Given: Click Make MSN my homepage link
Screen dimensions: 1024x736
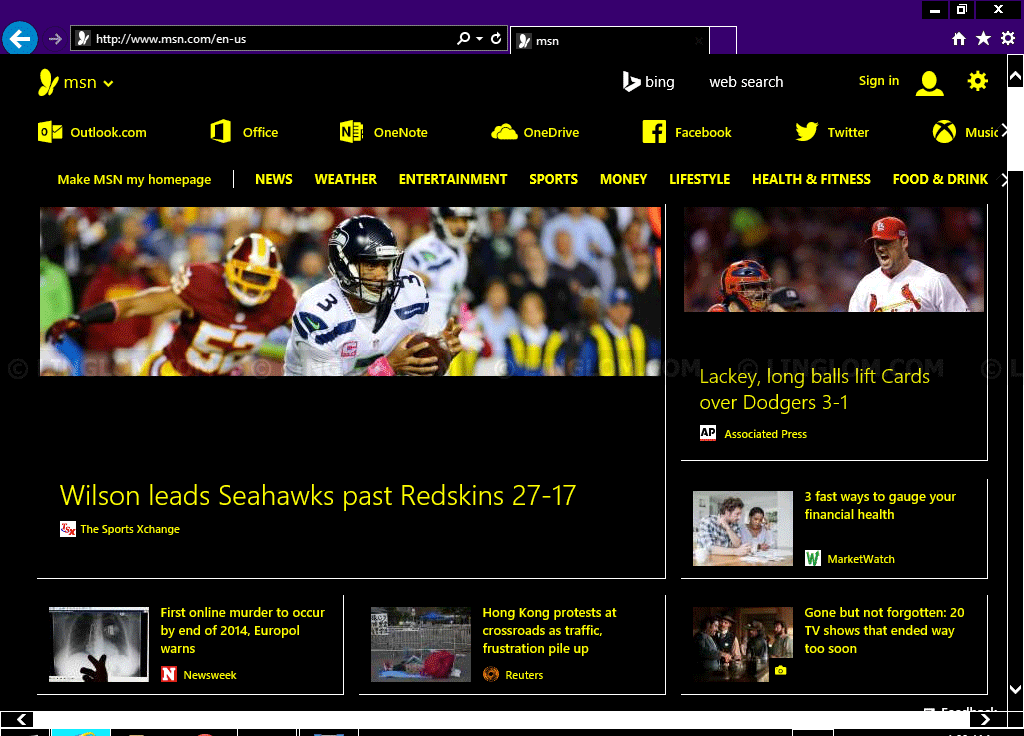Looking at the screenshot, I should tap(134, 180).
